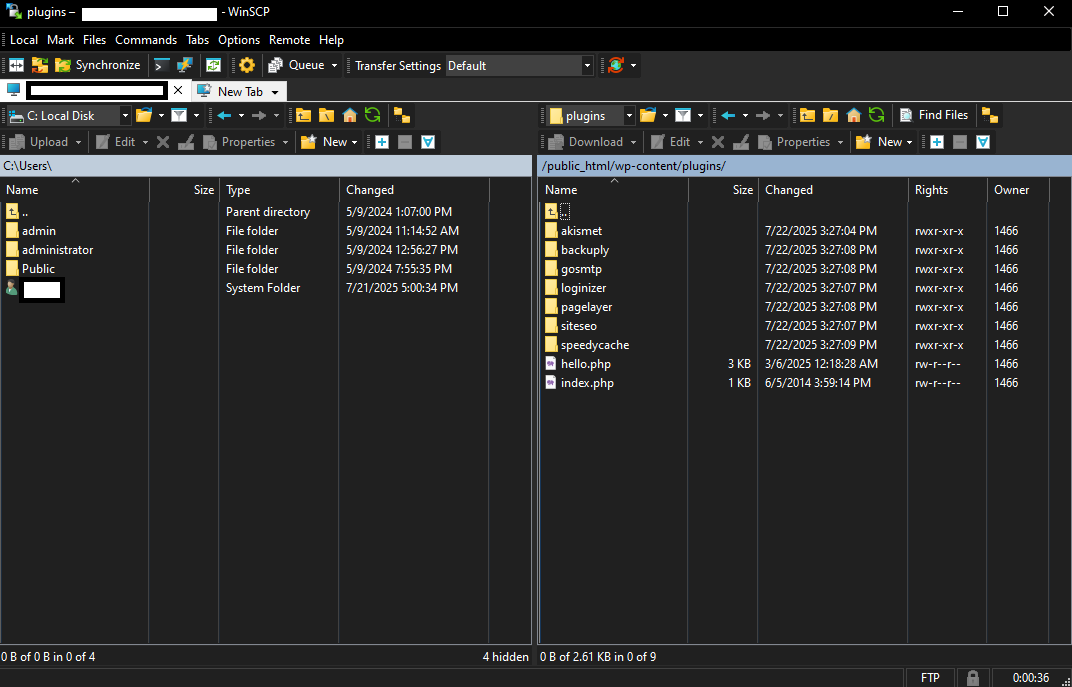
Task: Select the local administrator folder
Action: (57, 250)
